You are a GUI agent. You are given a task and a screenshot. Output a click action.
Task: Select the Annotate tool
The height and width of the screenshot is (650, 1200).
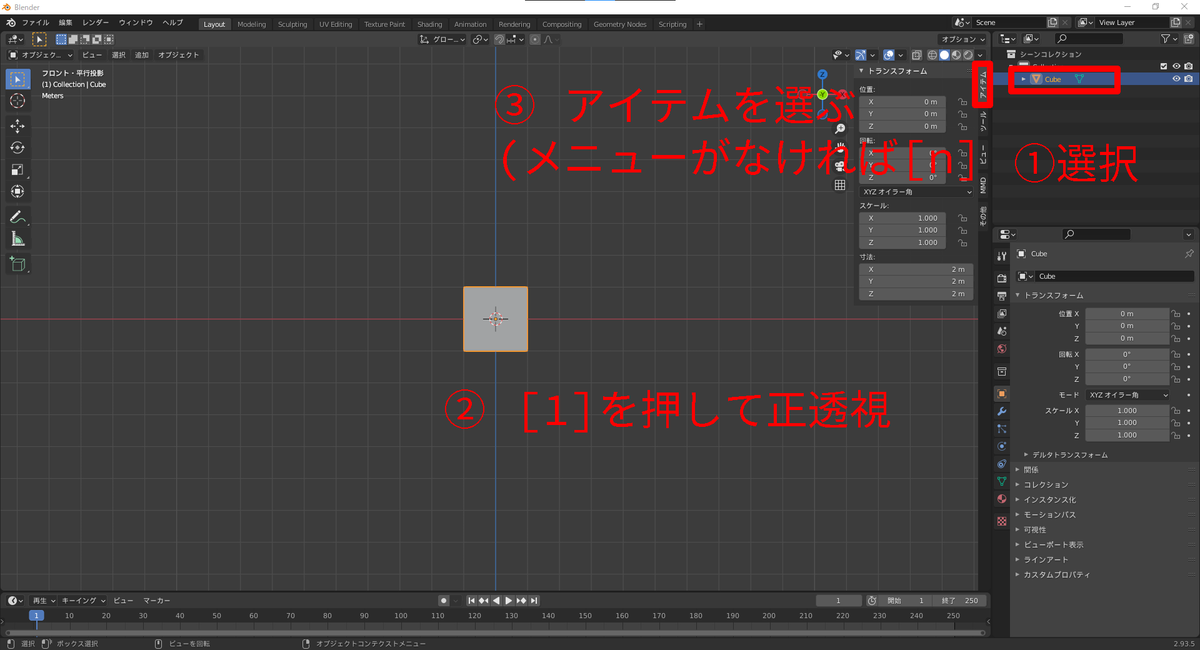17,217
